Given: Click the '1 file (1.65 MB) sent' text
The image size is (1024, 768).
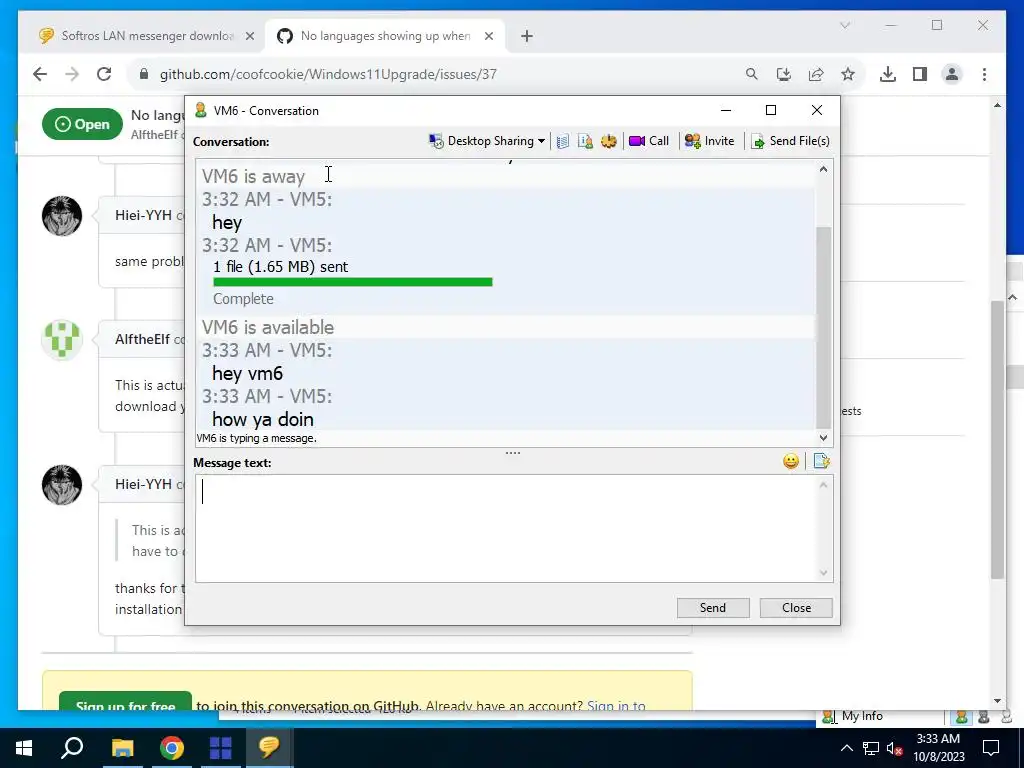Looking at the screenshot, I should click(x=280, y=266).
